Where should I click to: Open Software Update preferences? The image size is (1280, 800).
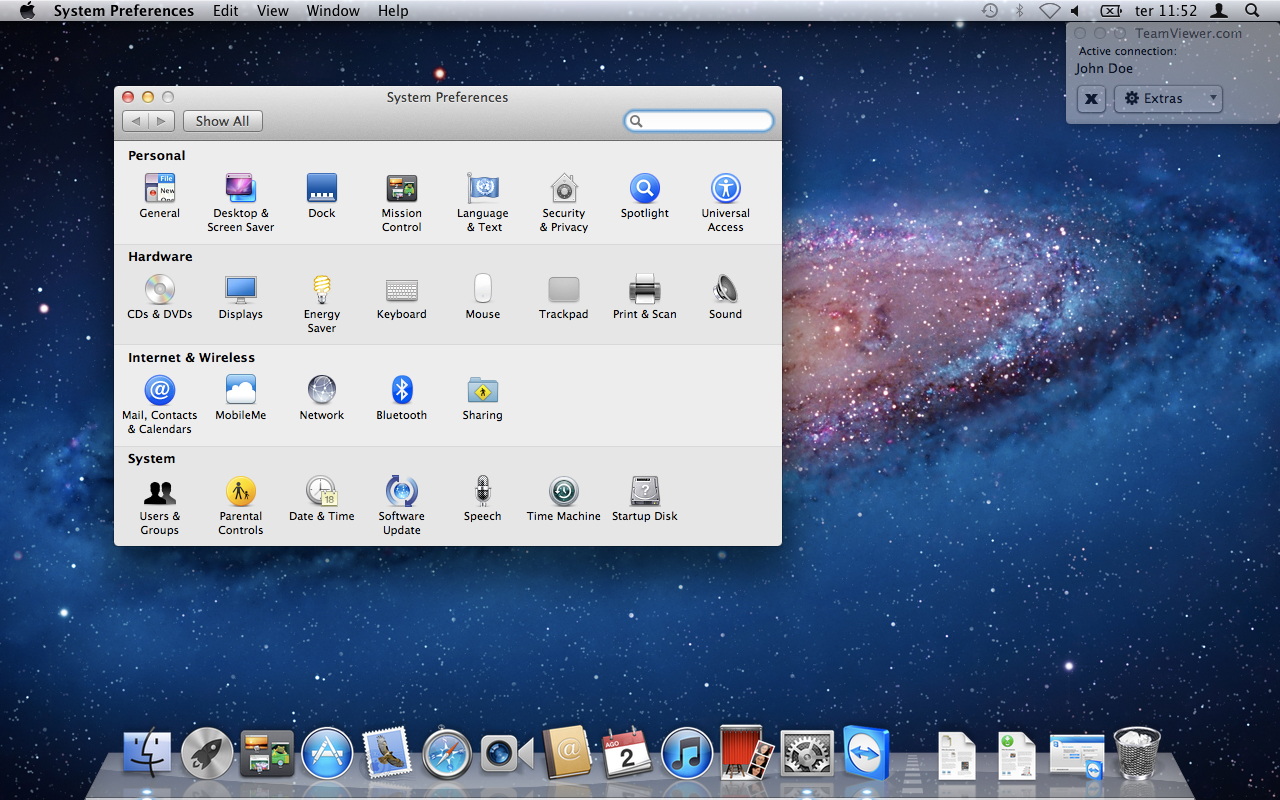point(402,492)
